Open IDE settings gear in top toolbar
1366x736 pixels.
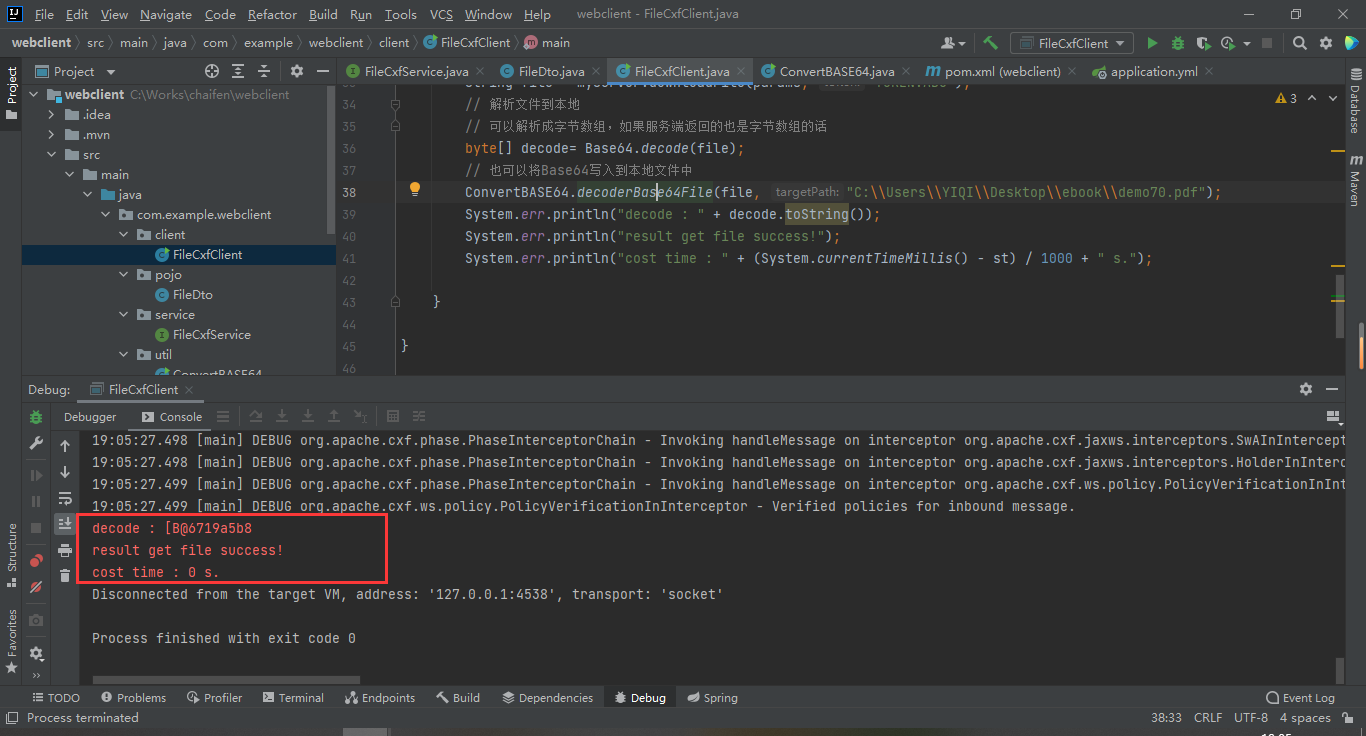1326,43
